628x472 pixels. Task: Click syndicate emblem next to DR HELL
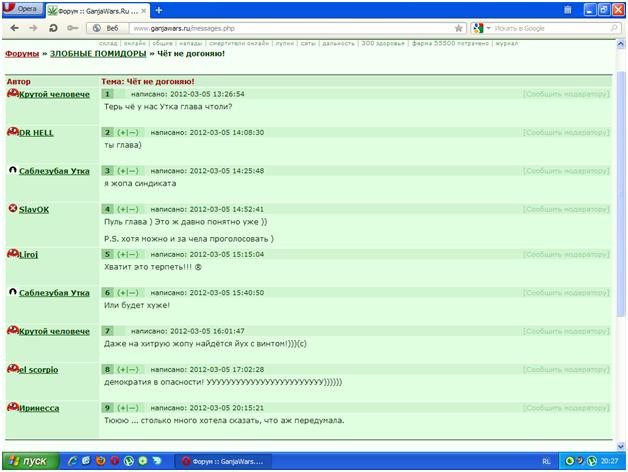[13, 131]
